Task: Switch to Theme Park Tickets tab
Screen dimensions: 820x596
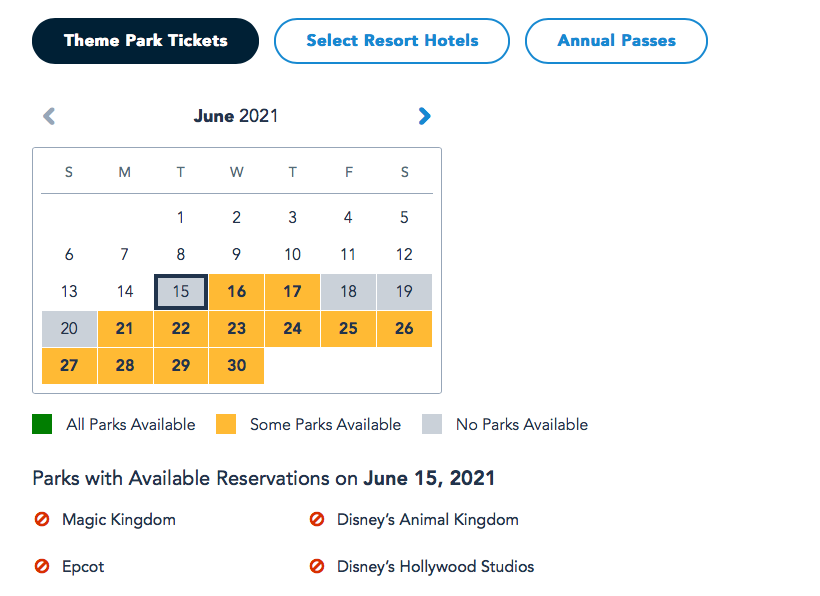Action: tap(146, 41)
